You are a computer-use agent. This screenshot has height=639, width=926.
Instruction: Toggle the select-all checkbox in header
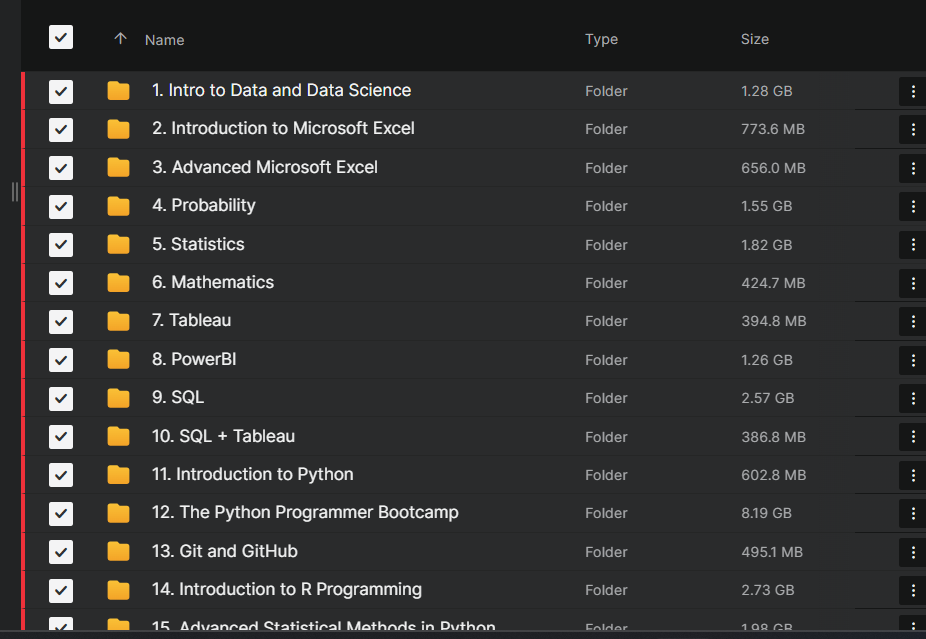pos(61,38)
